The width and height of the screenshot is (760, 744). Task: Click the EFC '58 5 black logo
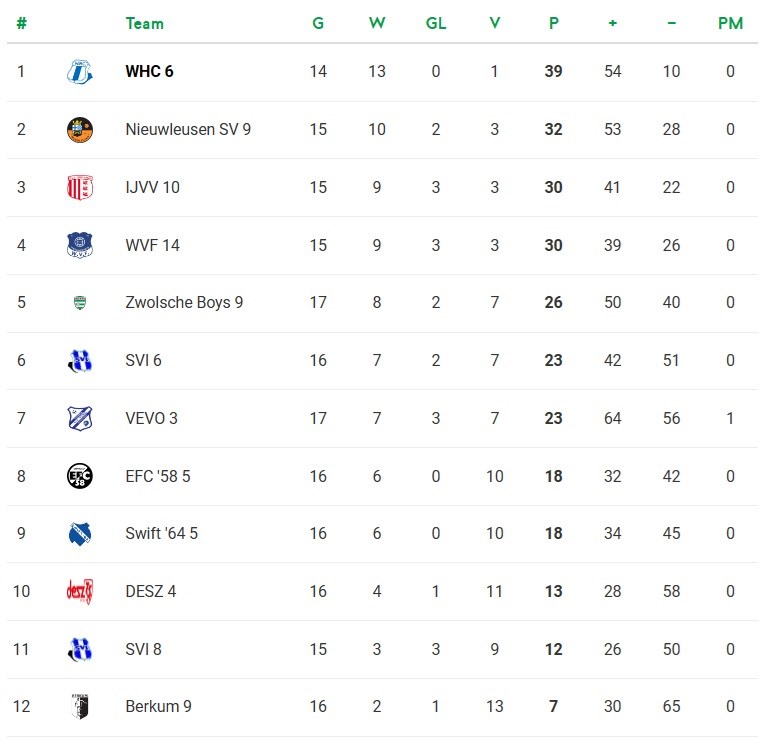[79, 476]
